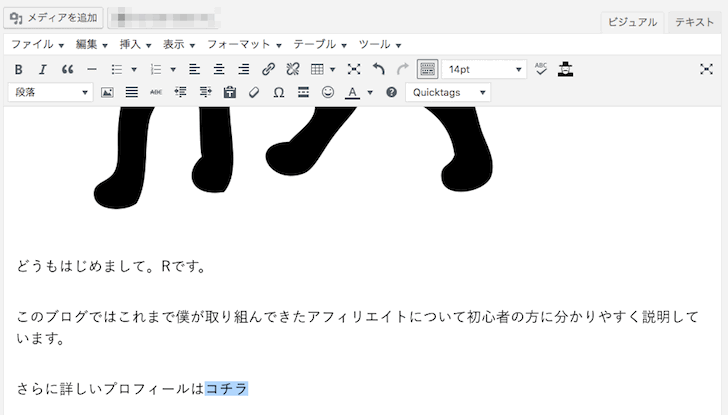Insert a special character (omega icon)

pos(278,92)
